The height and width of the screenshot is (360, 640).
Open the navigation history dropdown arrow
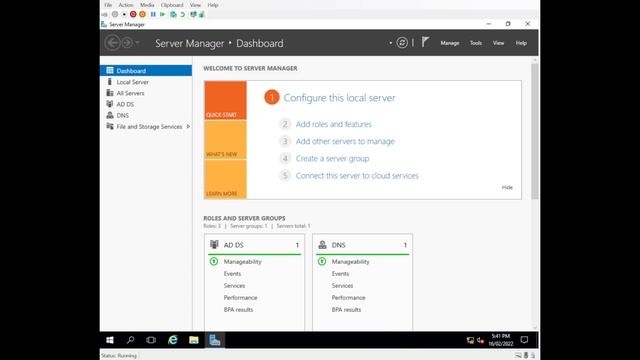pos(138,43)
